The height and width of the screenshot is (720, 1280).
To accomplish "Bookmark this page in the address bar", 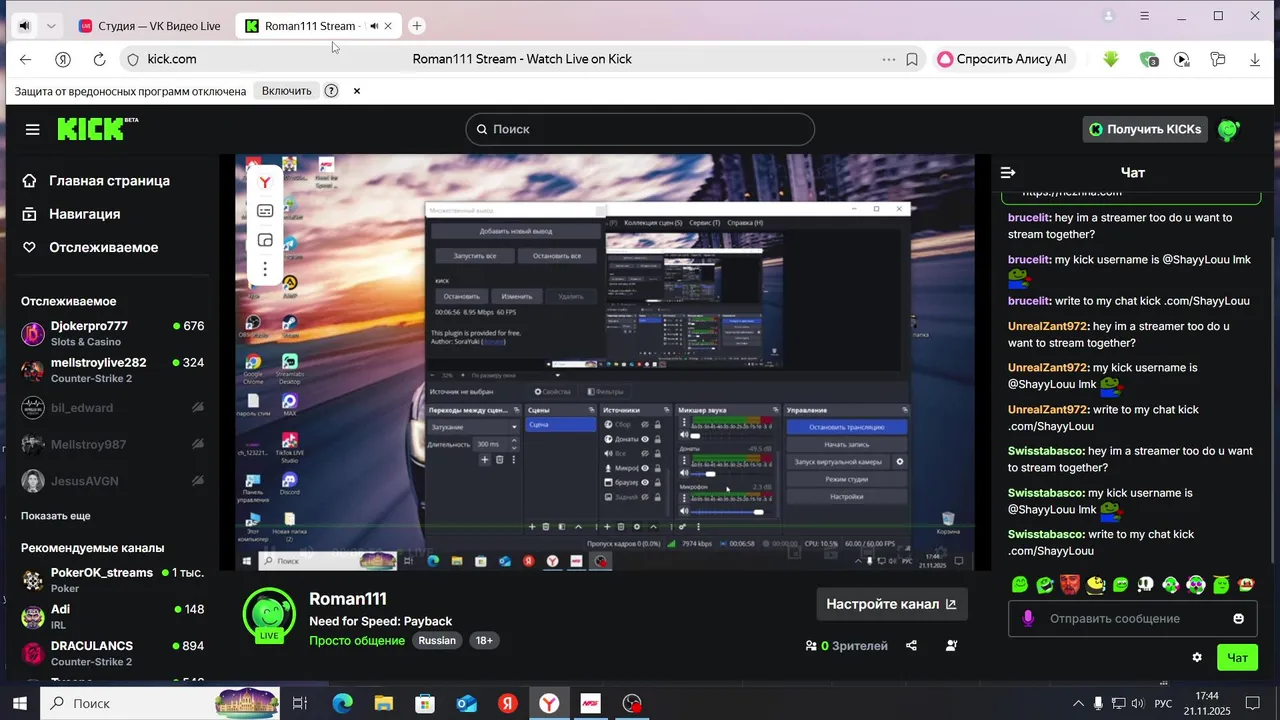I will point(912,59).
